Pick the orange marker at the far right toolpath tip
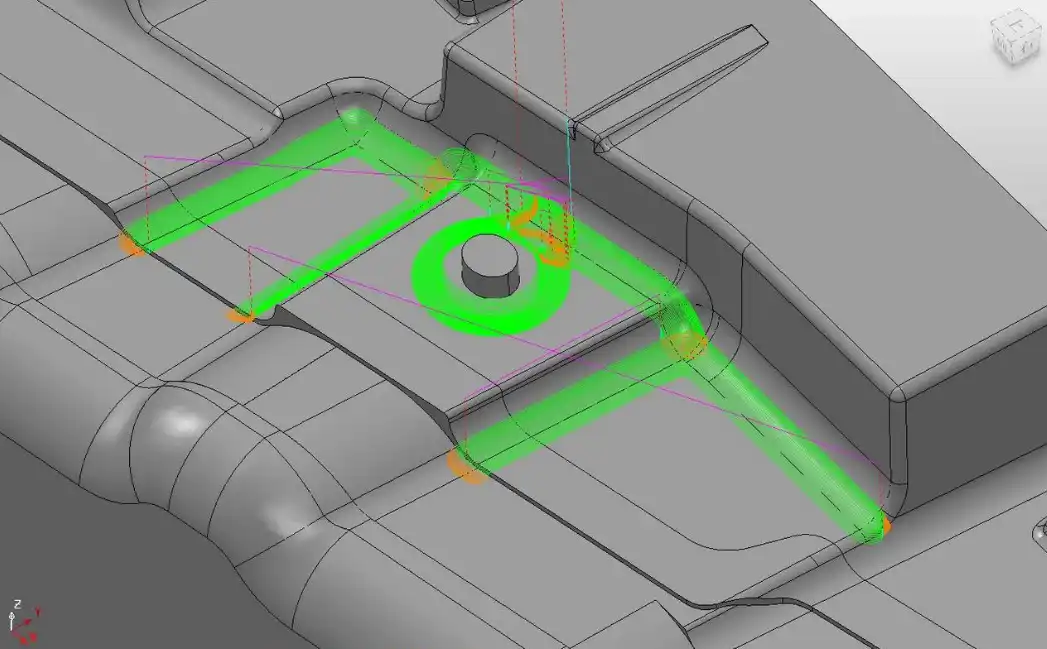Image resolution: width=1047 pixels, height=649 pixels. [x=884, y=524]
